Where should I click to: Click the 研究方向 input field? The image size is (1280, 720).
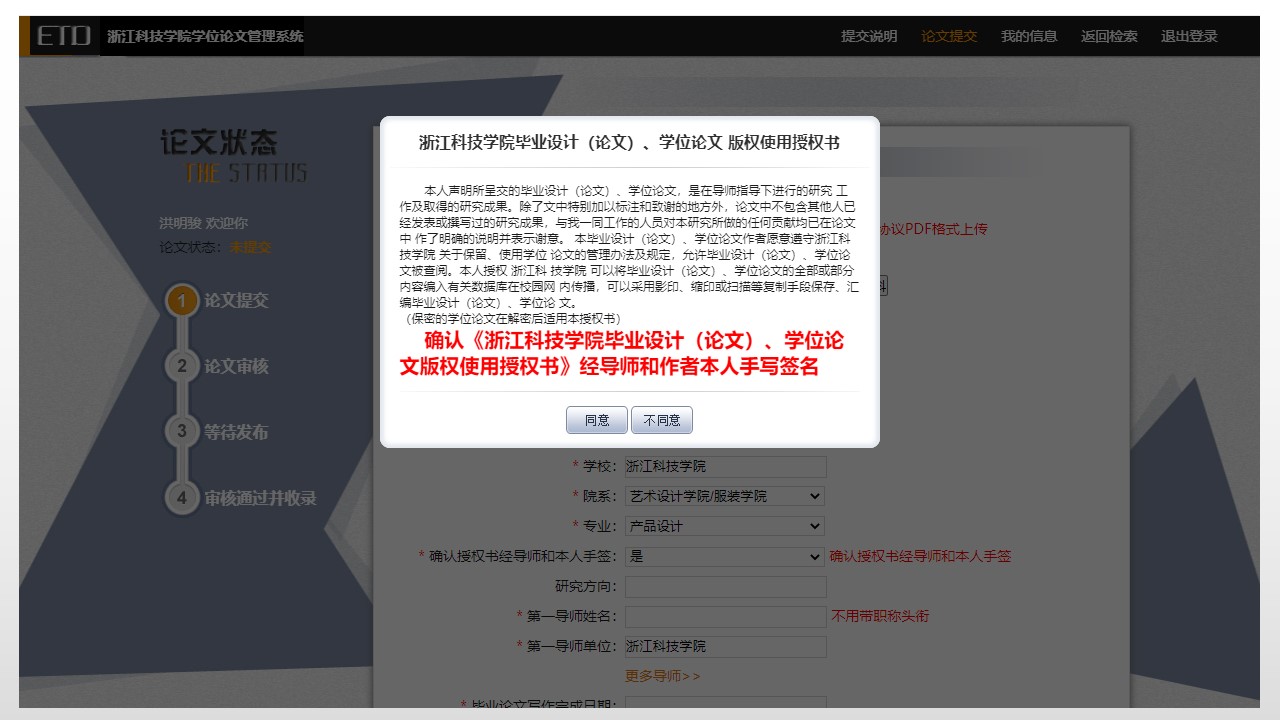(725, 586)
